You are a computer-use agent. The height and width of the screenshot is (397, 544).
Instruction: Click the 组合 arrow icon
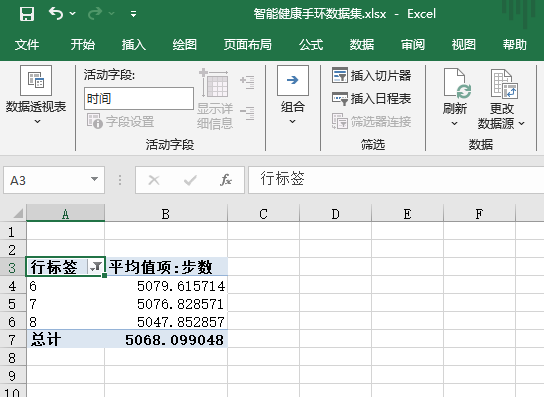[292, 81]
